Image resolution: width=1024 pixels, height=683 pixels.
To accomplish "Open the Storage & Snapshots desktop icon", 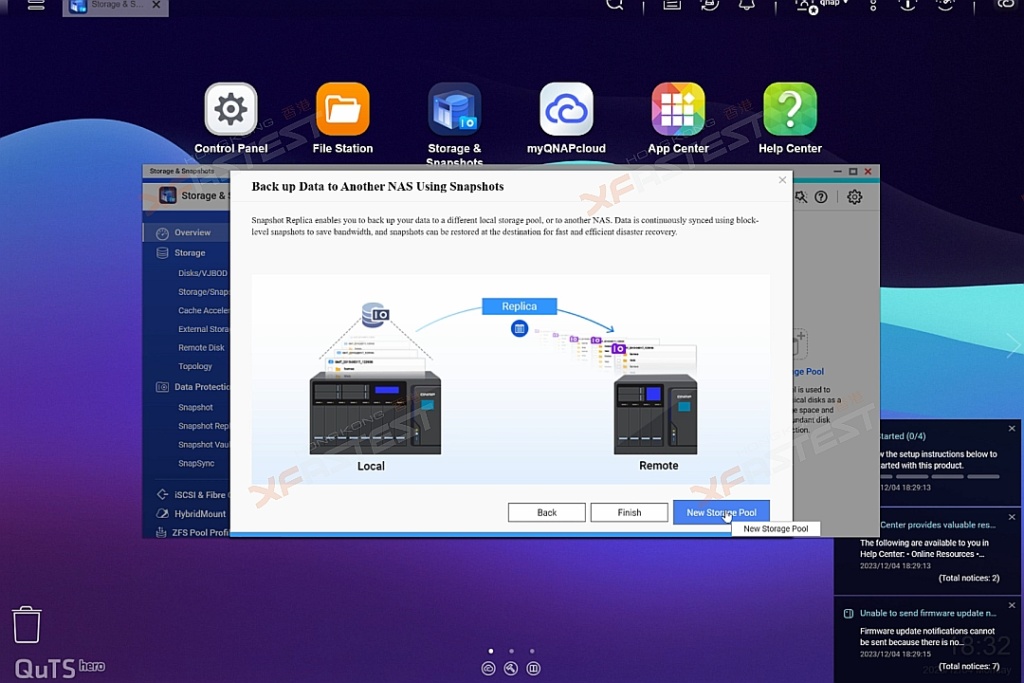I will (455, 110).
